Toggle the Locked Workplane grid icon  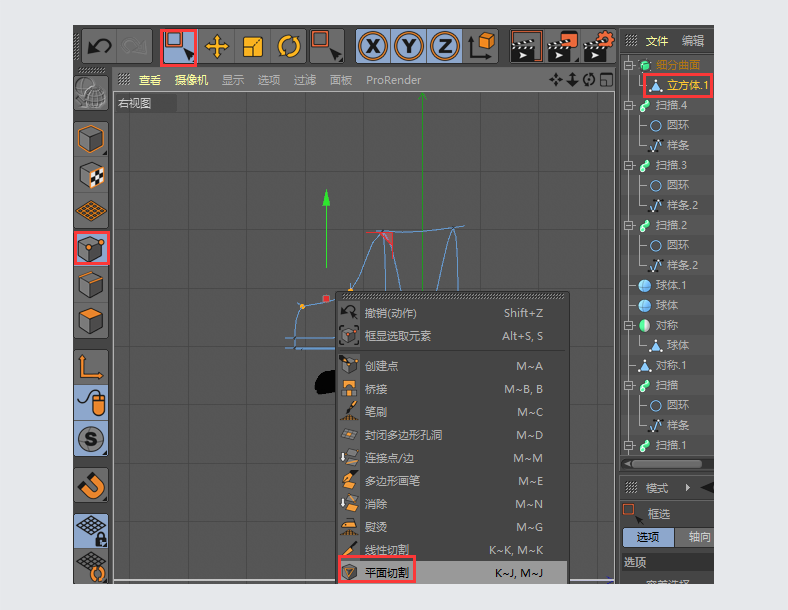click(x=91, y=531)
